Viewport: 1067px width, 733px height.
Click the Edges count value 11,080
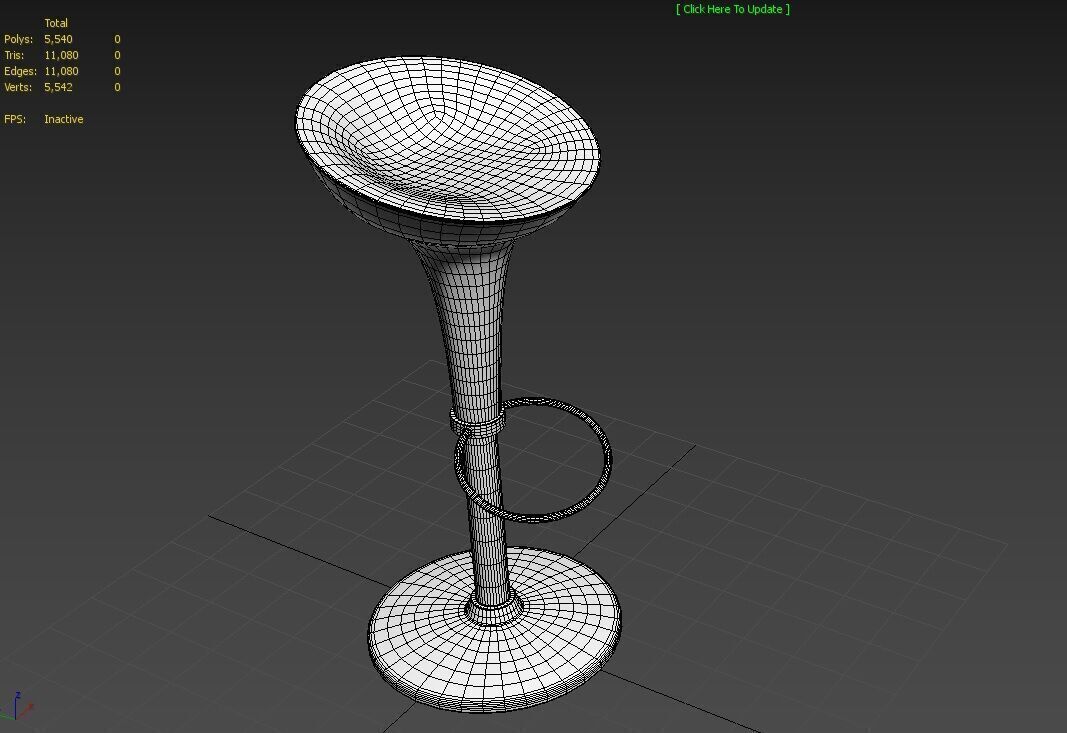[x=61, y=71]
